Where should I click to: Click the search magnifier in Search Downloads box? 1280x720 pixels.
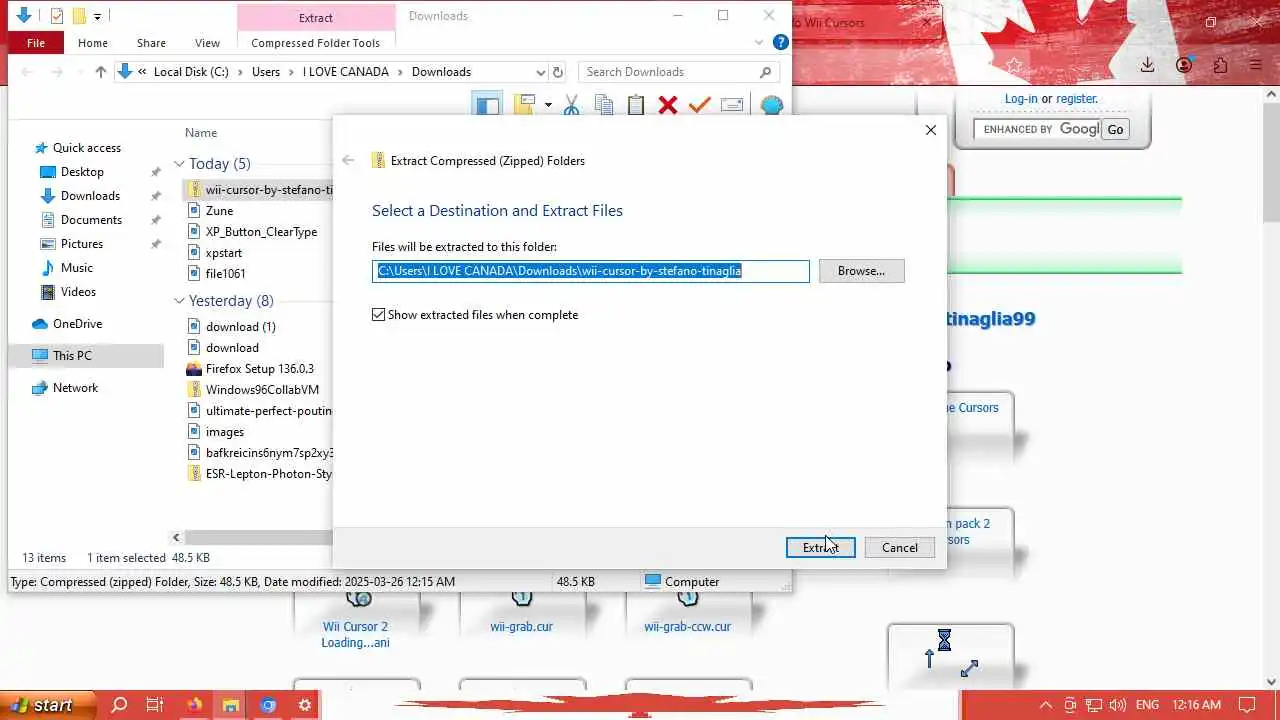tap(765, 72)
